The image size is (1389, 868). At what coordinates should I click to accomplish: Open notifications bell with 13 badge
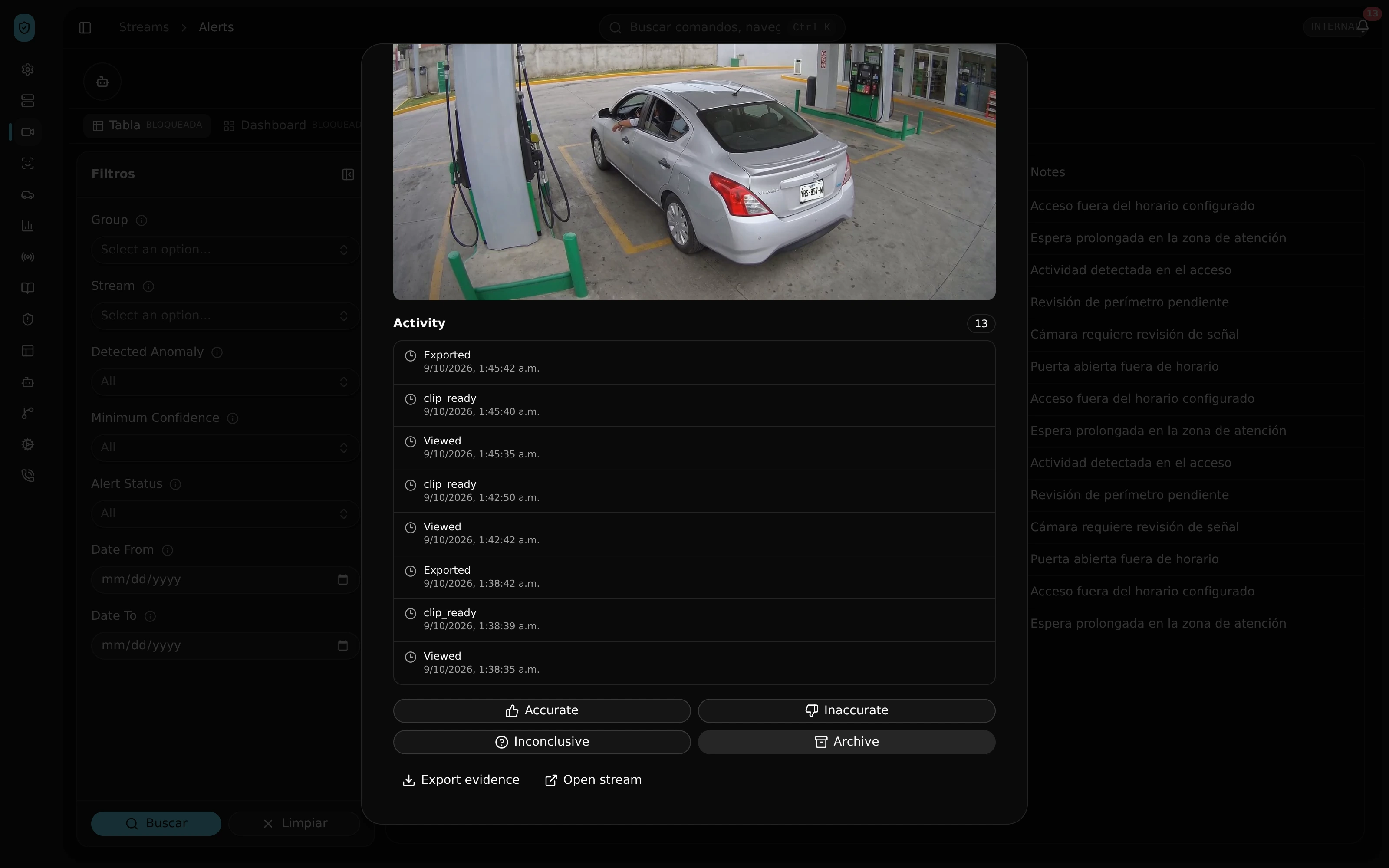1363,26
